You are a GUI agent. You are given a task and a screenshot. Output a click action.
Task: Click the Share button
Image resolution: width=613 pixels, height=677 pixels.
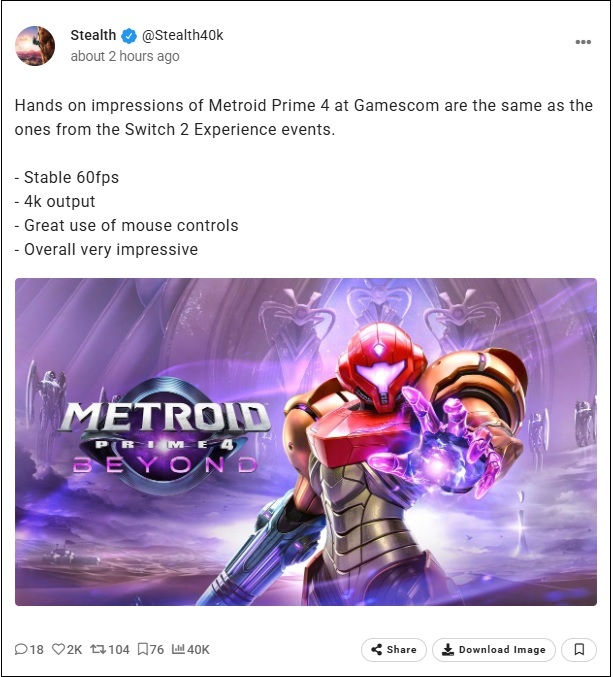[x=394, y=649]
